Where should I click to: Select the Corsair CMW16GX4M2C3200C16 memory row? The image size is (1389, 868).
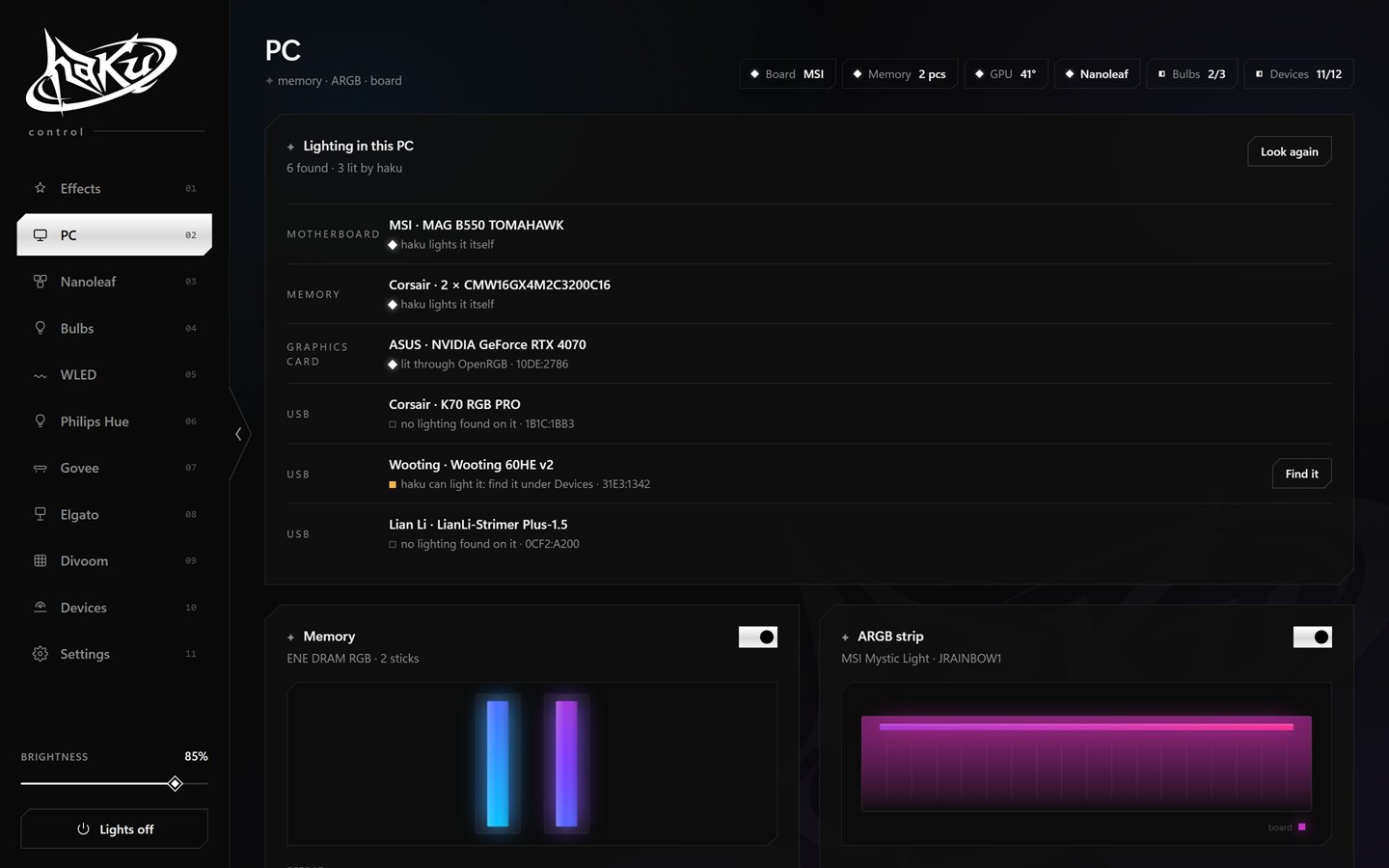pyautogui.click(x=809, y=294)
